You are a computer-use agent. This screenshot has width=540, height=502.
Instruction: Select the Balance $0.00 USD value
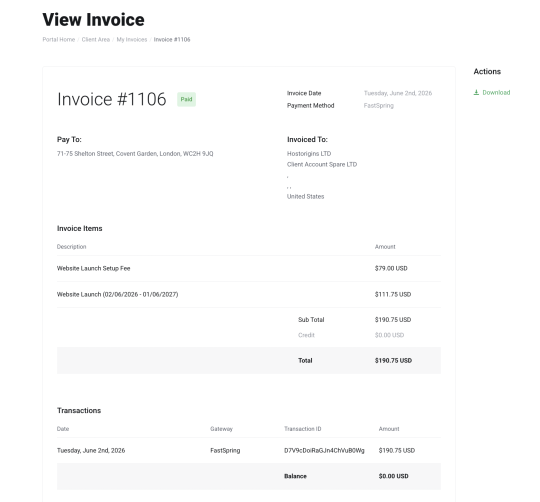[x=393, y=476]
